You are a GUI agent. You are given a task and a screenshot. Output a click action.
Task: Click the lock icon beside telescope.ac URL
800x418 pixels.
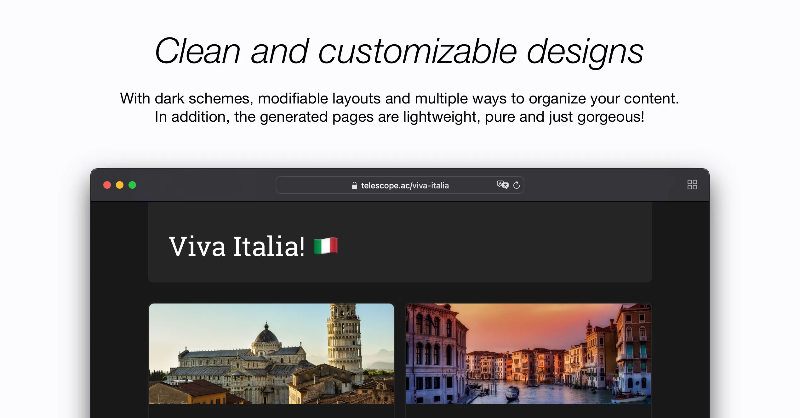point(354,185)
